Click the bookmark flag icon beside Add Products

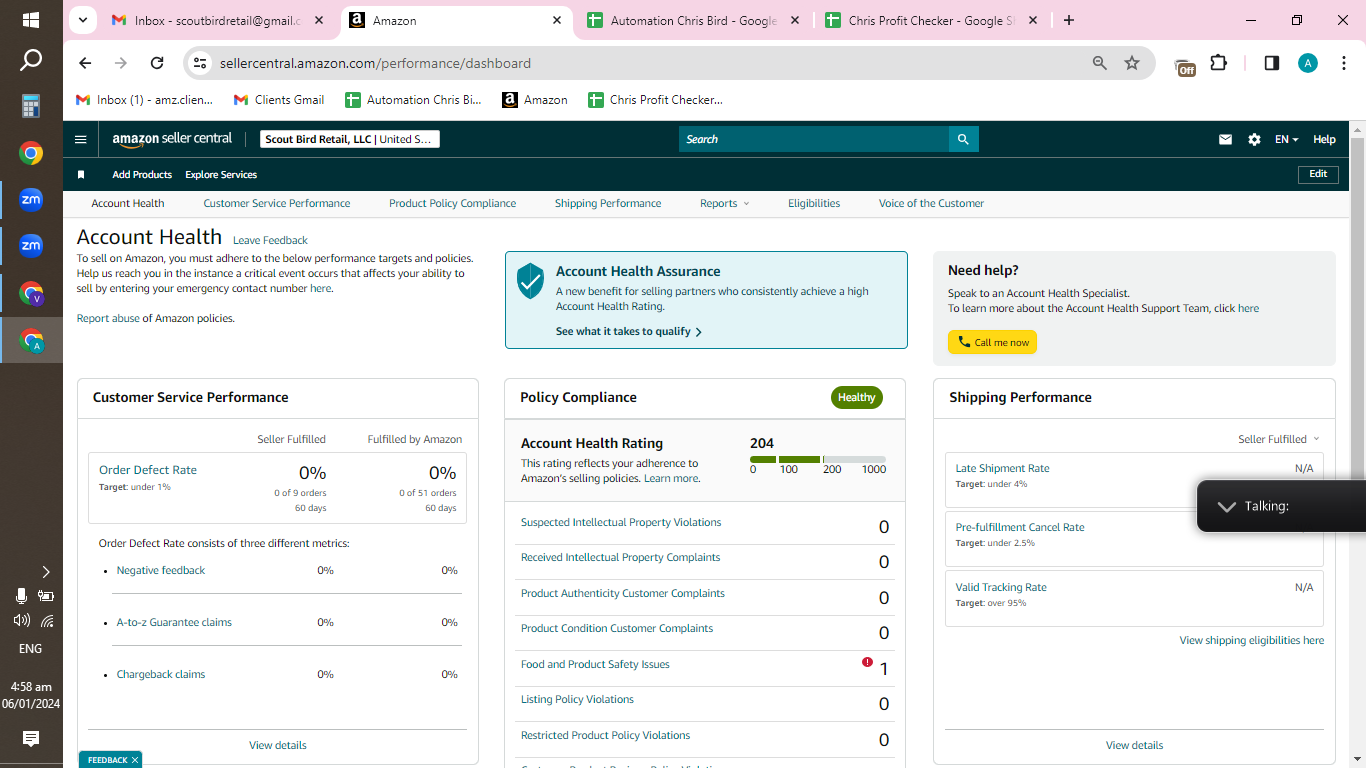click(81, 175)
